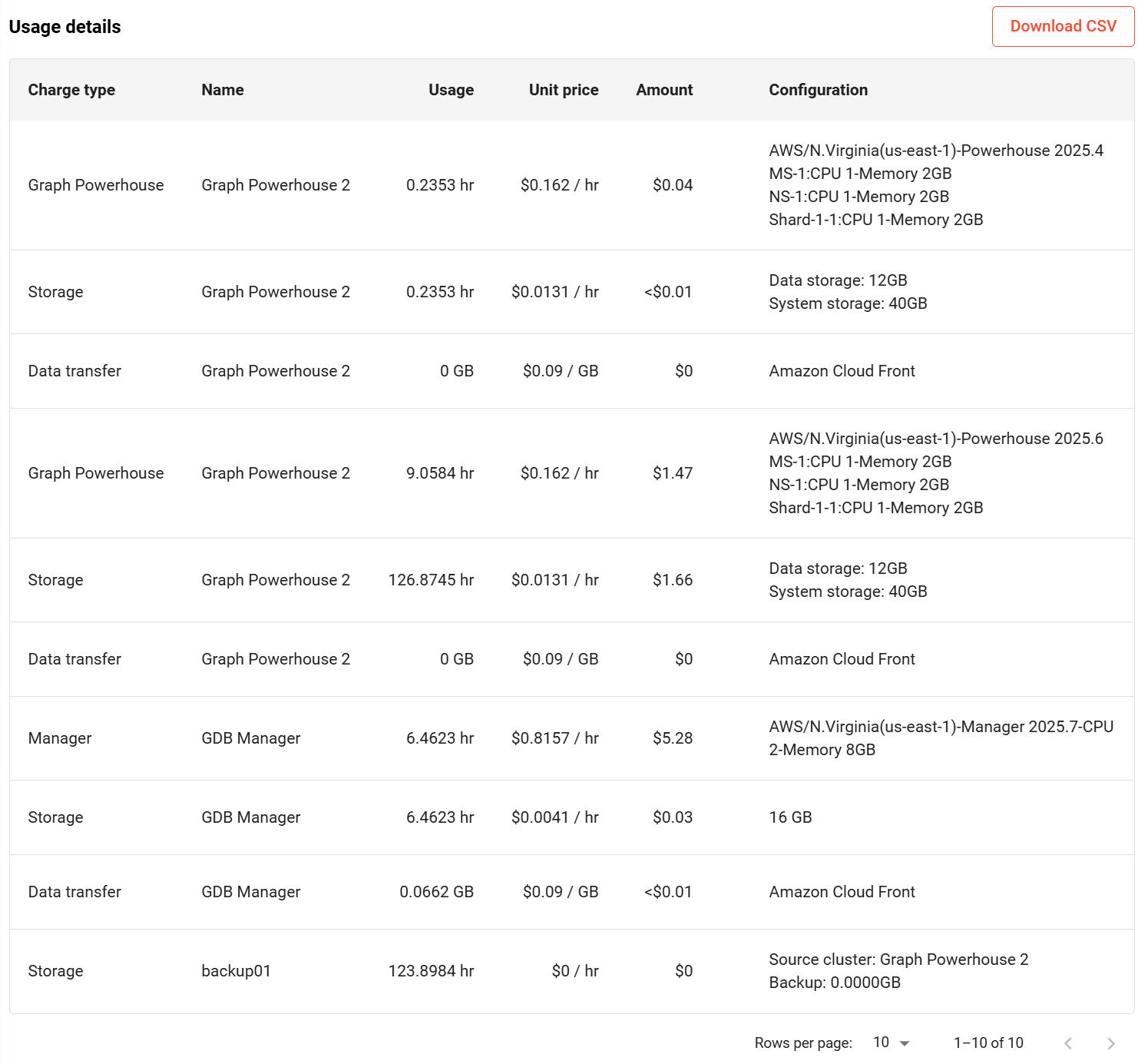Click the Unit price column header

[x=564, y=90]
